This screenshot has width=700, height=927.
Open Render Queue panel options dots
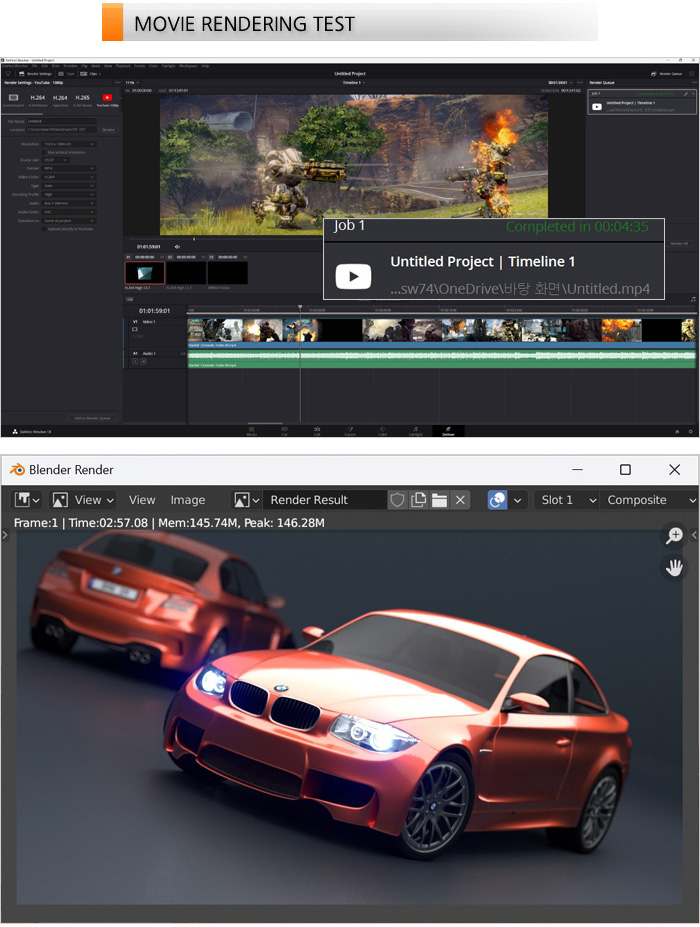[695, 83]
